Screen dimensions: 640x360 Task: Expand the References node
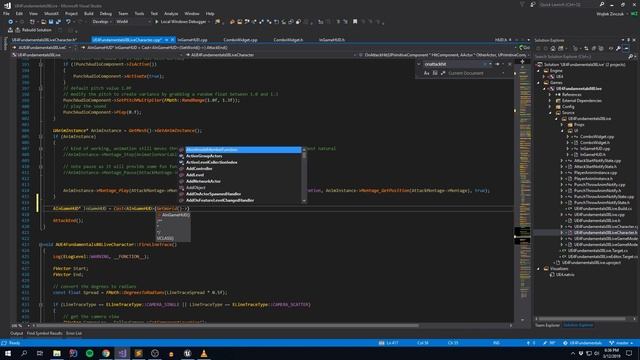550,94
